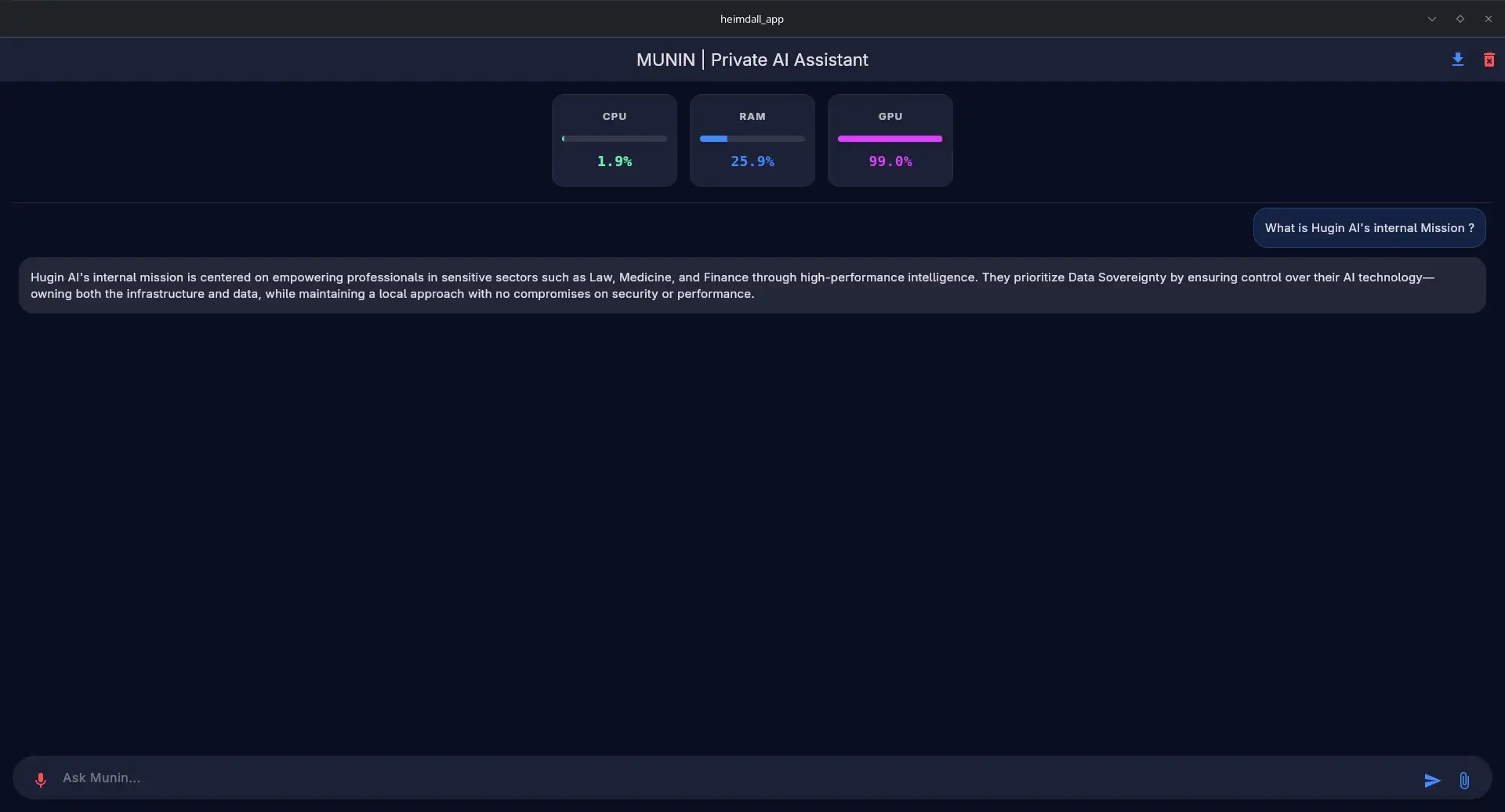Click the heimdall_app title bar text
The image size is (1505, 812).
pos(752,19)
